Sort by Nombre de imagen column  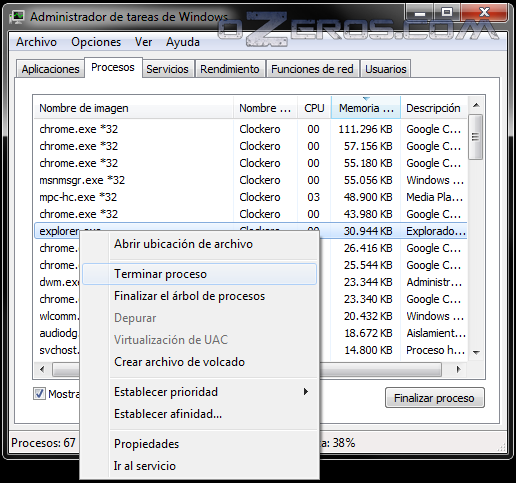tap(133, 108)
